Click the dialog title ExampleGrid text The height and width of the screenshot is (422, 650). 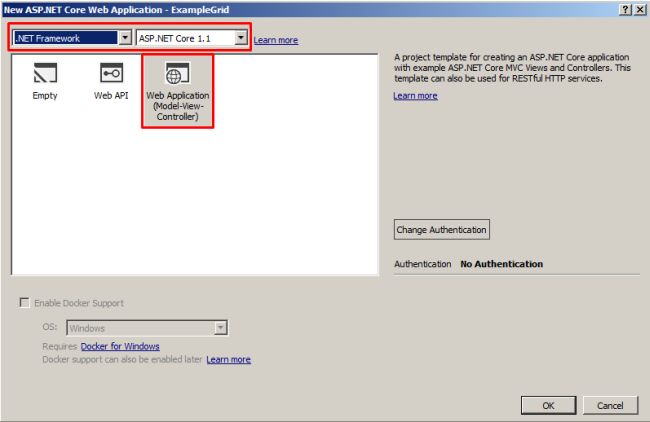(x=200, y=10)
